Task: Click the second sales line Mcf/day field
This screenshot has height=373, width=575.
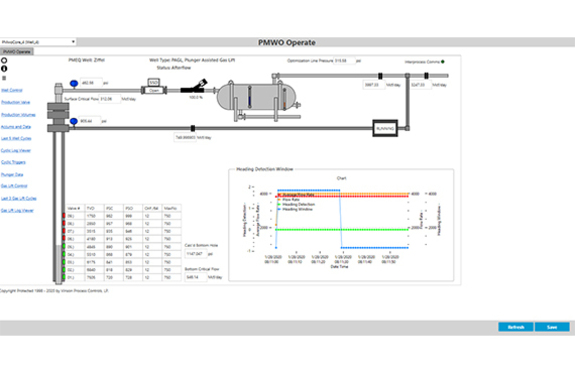Action: click(x=421, y=85)
